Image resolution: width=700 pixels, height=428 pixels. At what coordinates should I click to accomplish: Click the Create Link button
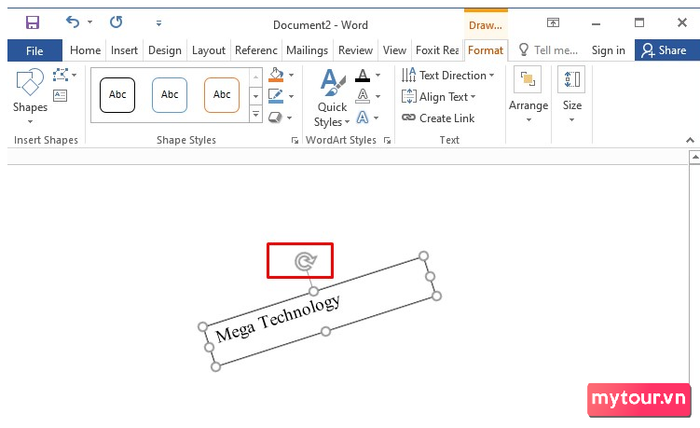point(438,118)
